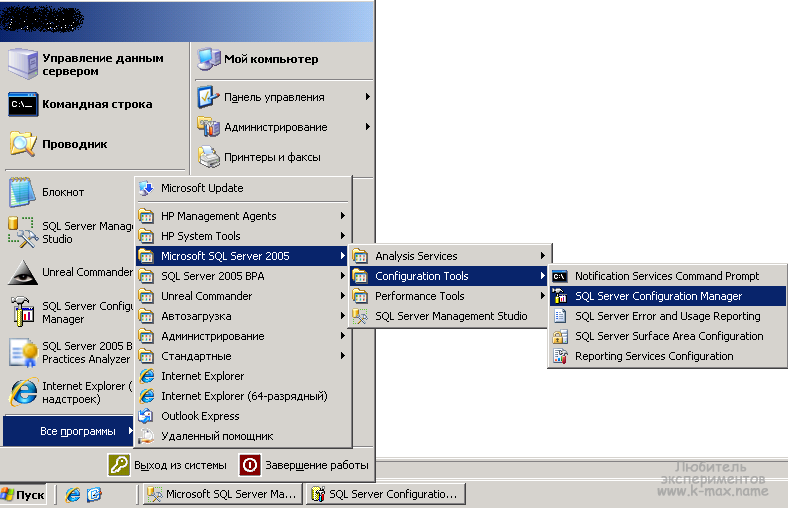Open Принтеры и факсы
This screenshot has height=508, width=788.
(x=283, y=157)
